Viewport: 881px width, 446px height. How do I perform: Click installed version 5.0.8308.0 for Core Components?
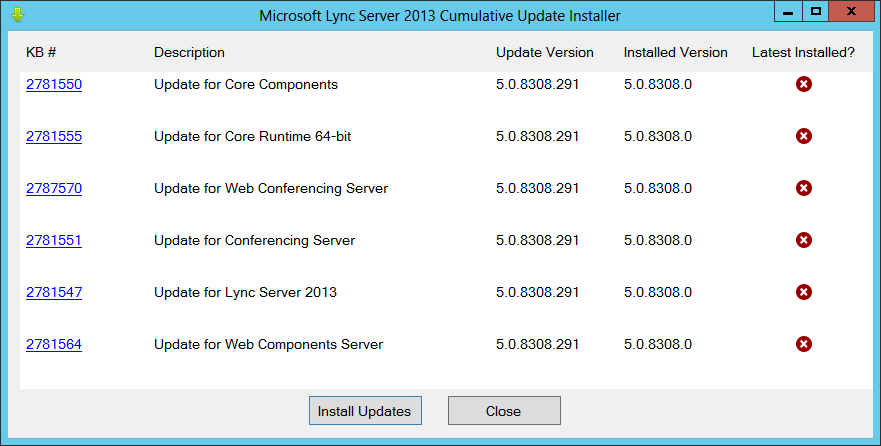click(658, 84)
